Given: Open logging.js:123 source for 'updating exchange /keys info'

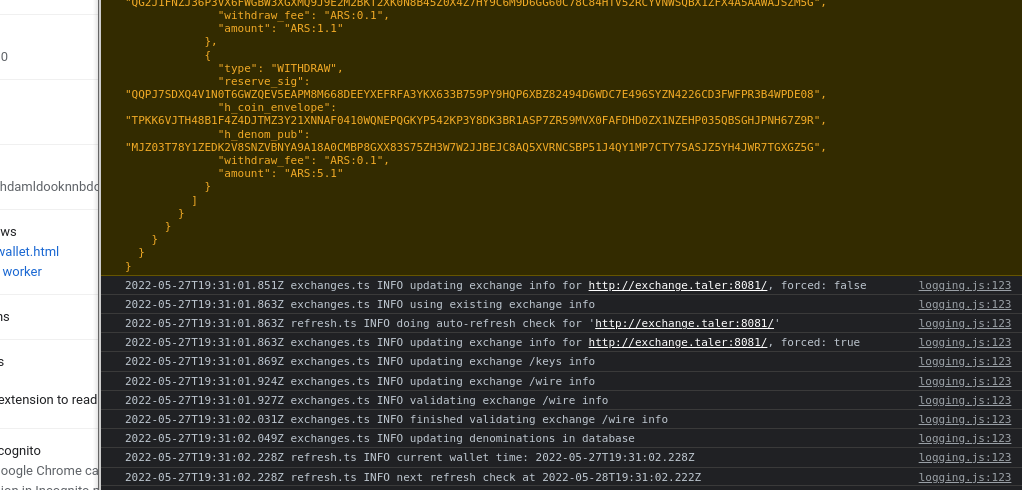Looking at the screenshot, I should click(964, 362).
